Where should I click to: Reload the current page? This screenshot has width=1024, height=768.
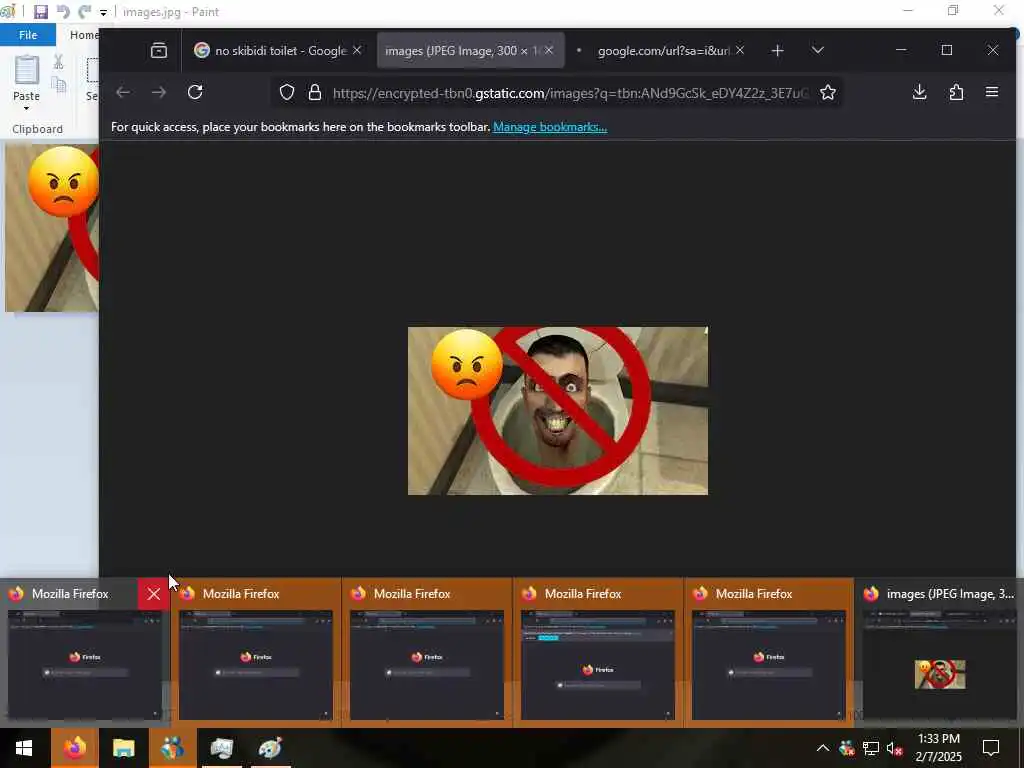point(195,92)
